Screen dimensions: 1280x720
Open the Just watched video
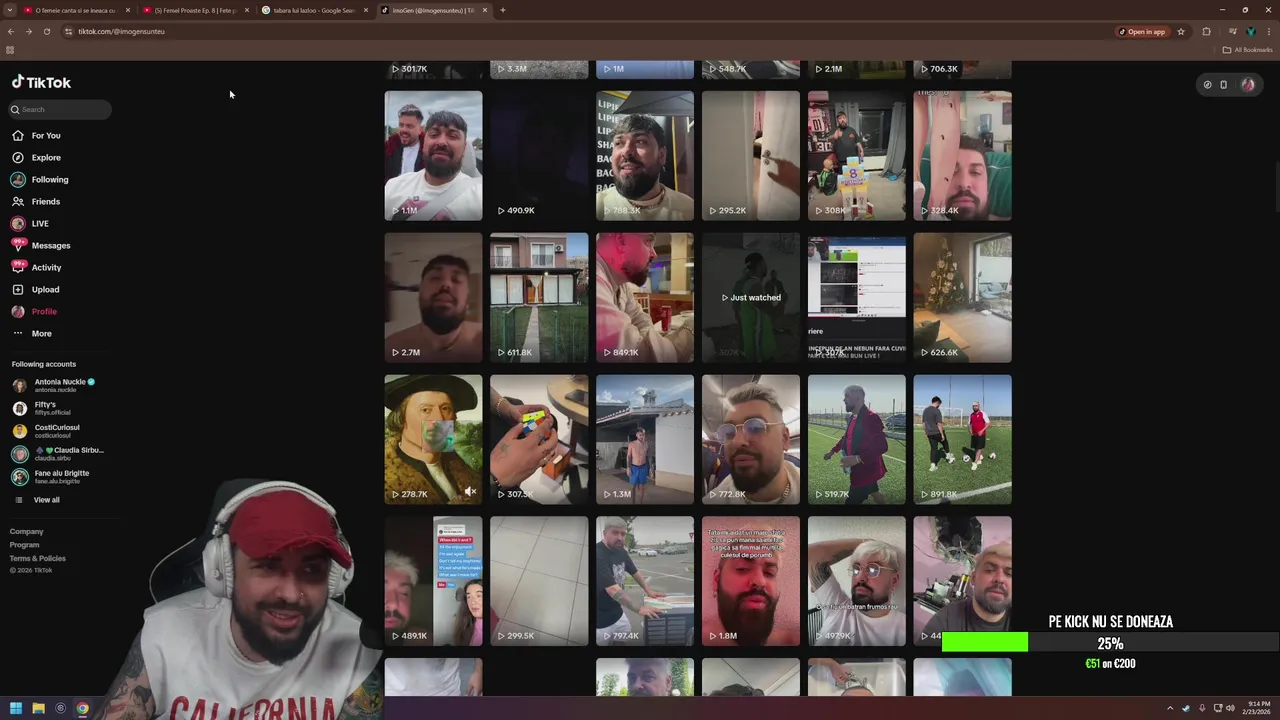point(751,298)
